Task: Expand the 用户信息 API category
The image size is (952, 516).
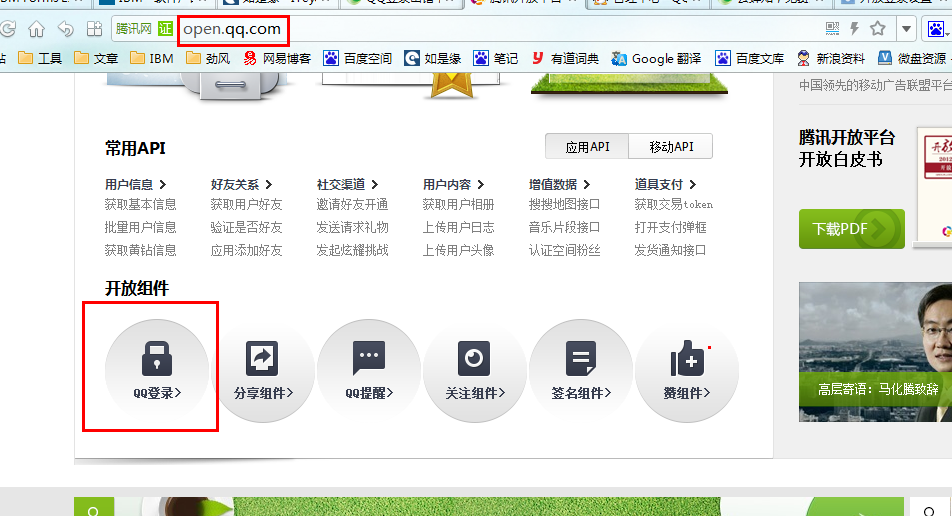Action: click(135, 184)
